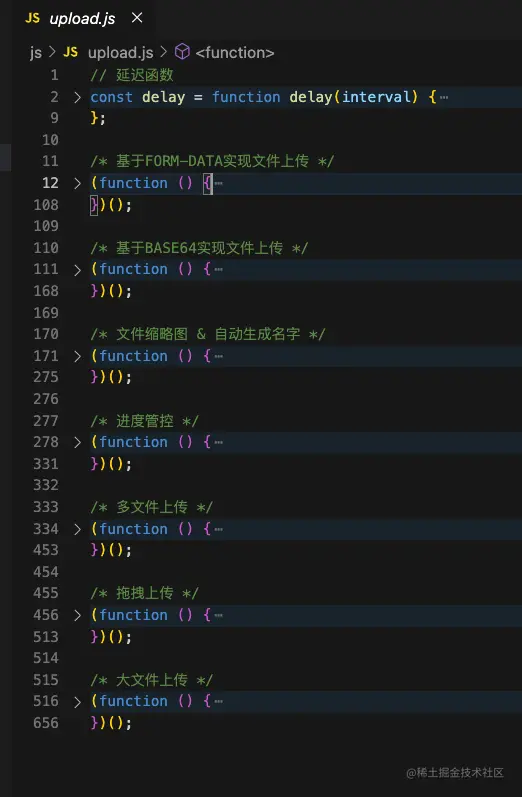522x797 pixels.
Task: Expand the drag upload function at line 456
Action: [77, 615]
